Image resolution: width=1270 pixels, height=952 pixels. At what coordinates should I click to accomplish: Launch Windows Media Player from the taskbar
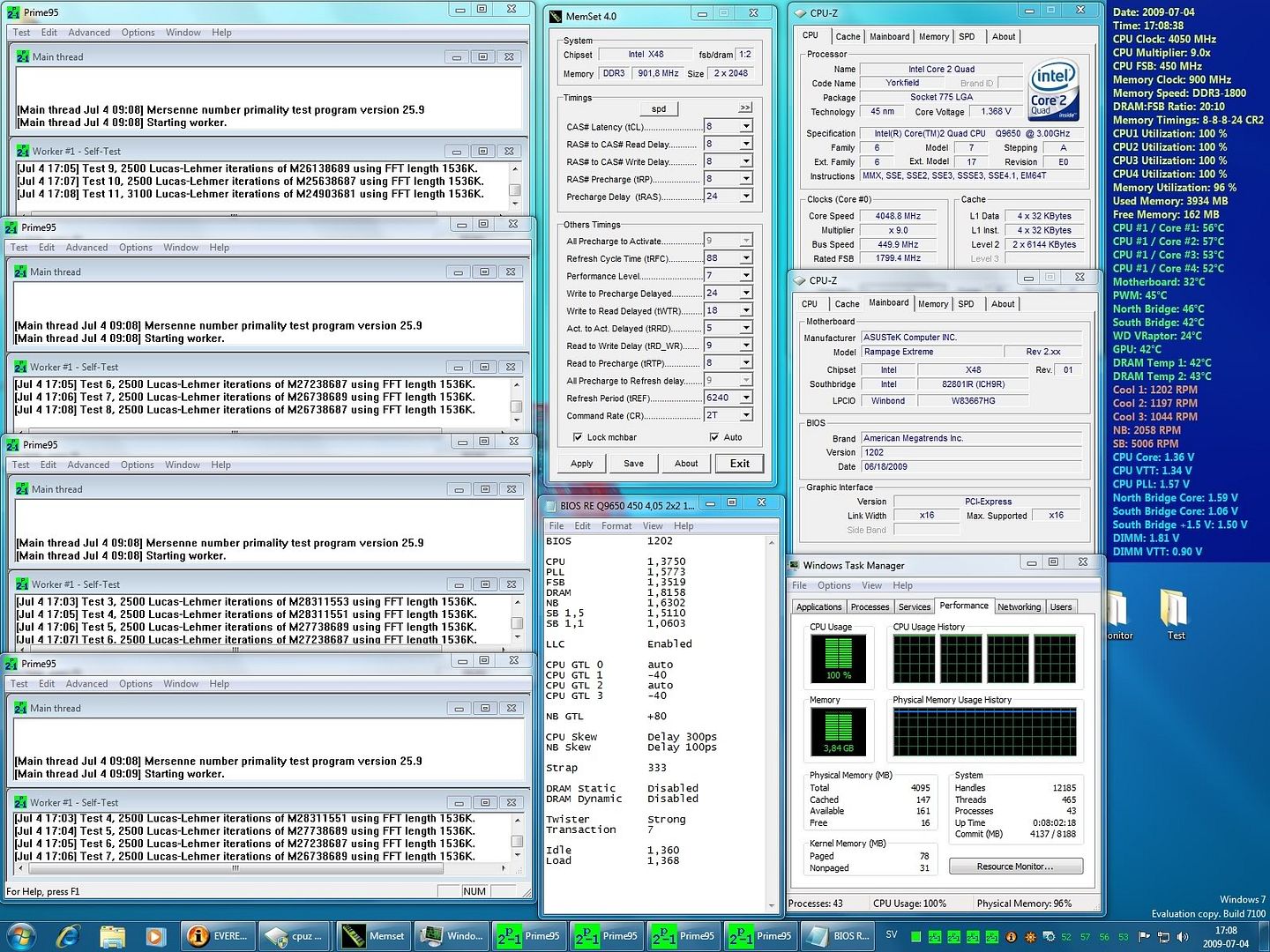(154, 935)
